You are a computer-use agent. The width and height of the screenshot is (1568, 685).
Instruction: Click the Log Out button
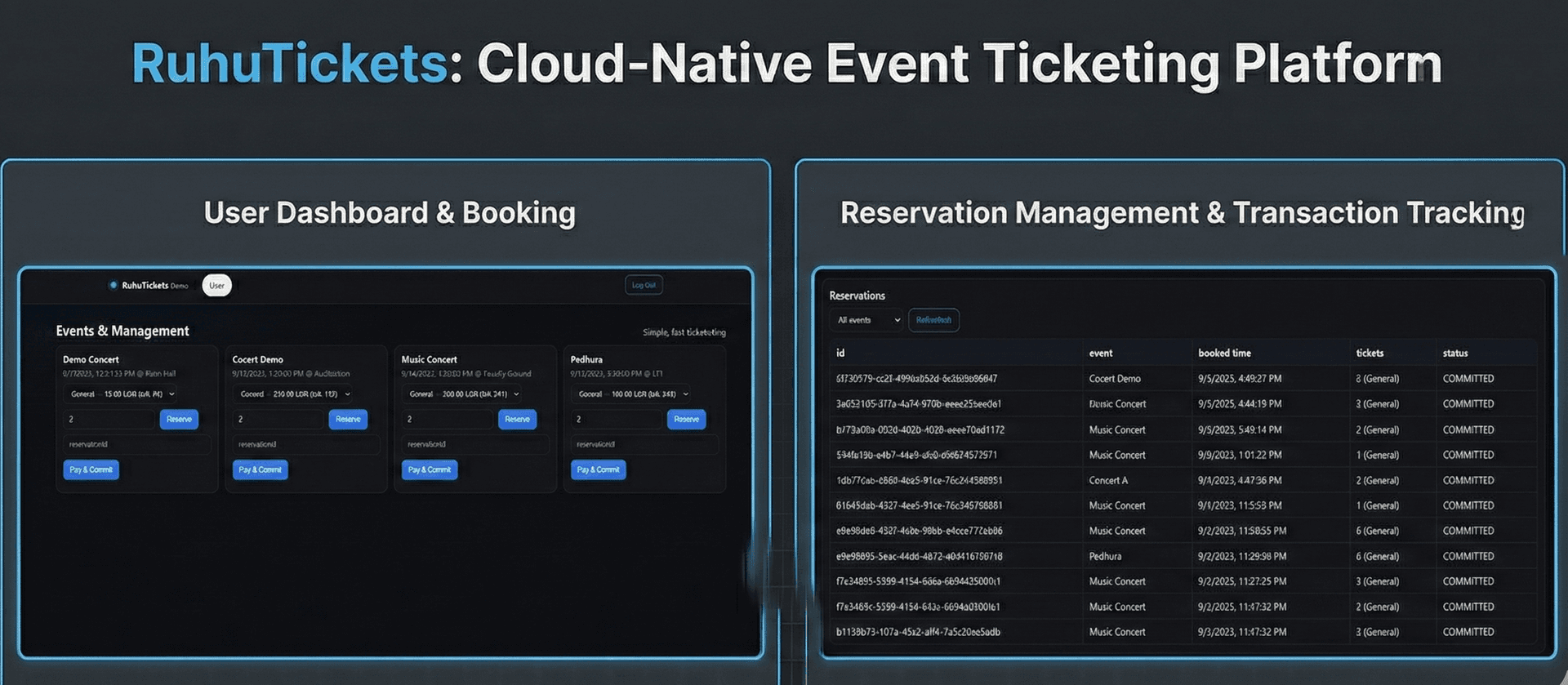click(x=644, y=285)
